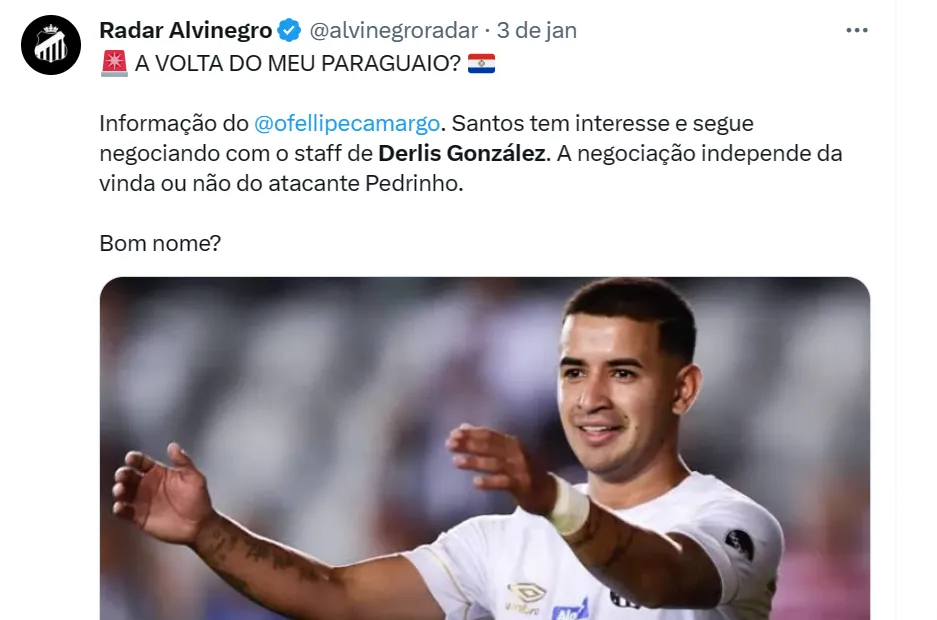Open the three-dot more options menu

(x=856, y=30)
